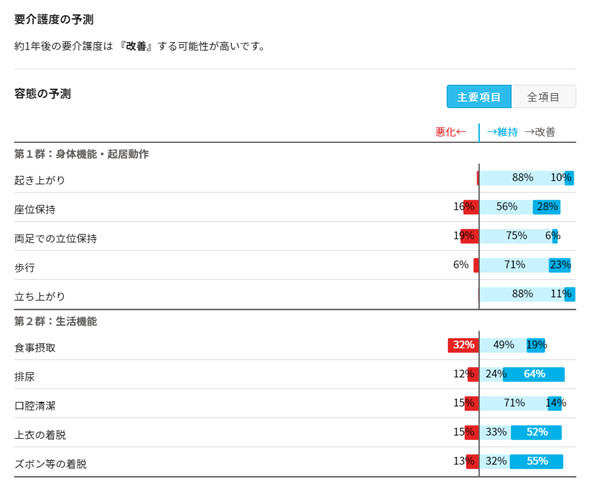Viewport: 590px width, 492px height.
Task: Select the 52% bar for 上衣の着脱
Action: (536, 433)
